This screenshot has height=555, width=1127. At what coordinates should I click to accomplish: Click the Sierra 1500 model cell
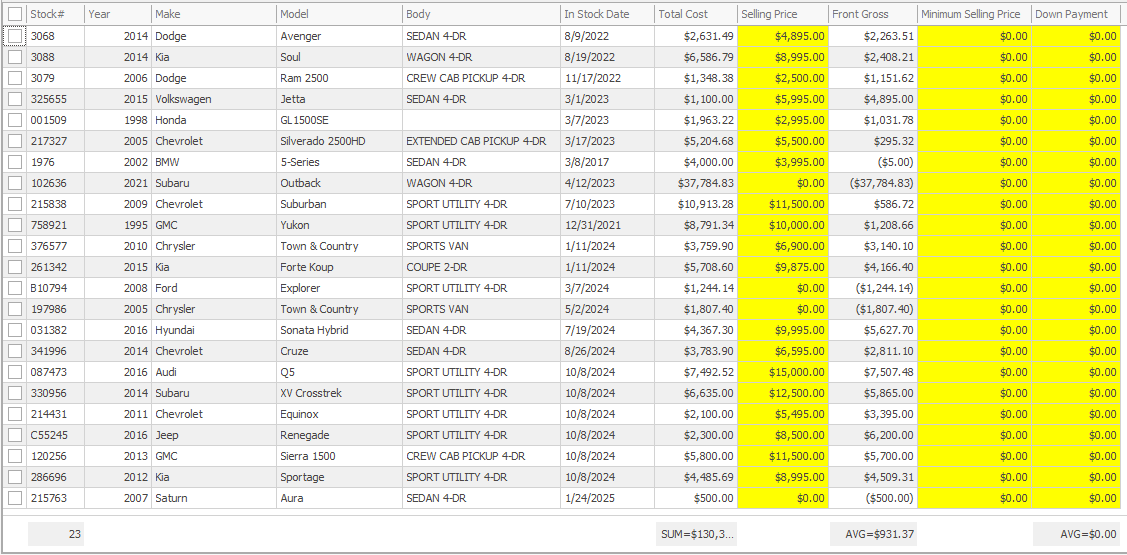click(339, 456)
